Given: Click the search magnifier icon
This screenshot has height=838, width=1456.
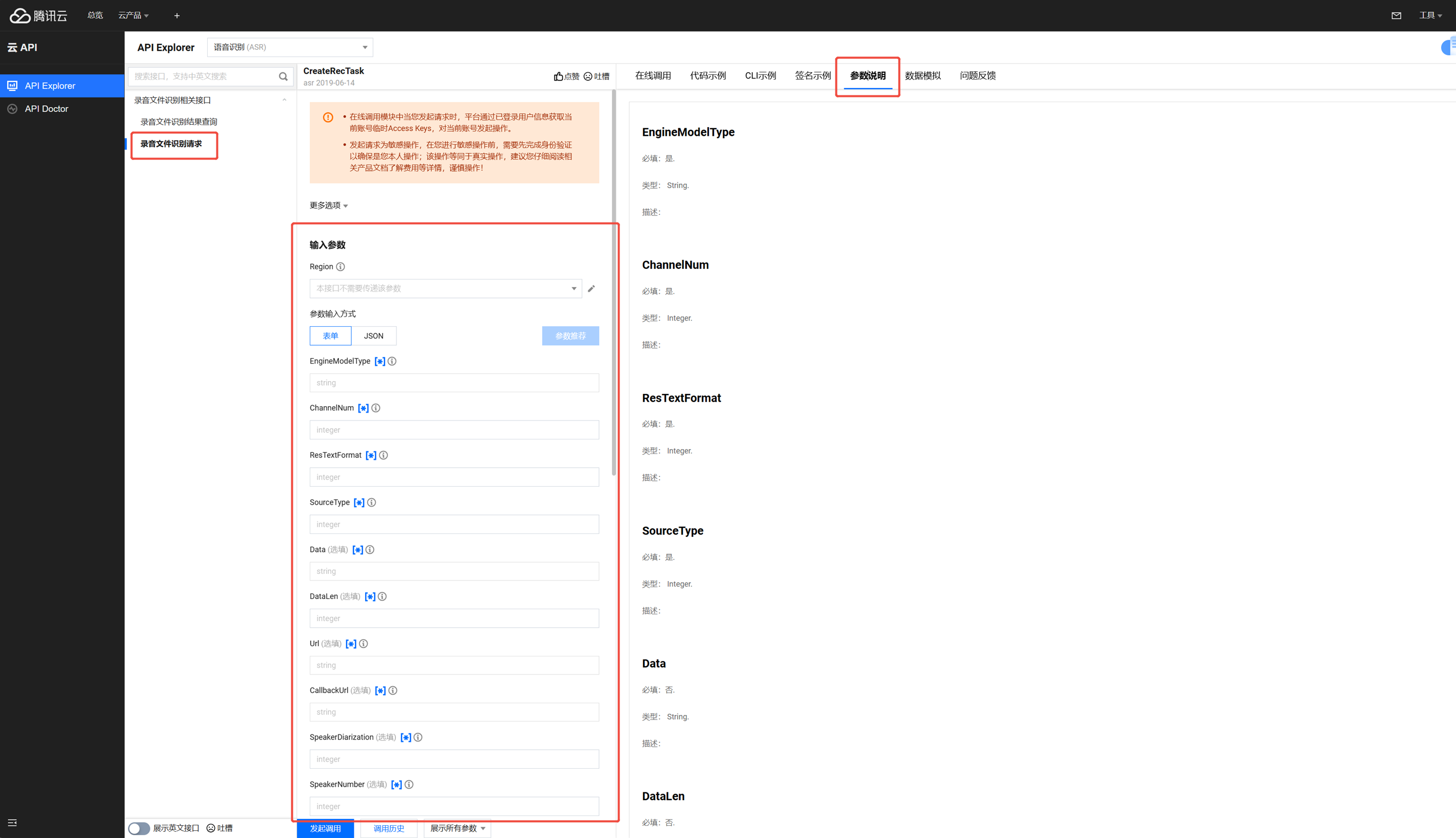Looking at the screenshot, I should pyautogui.click(x=283, y=76).
